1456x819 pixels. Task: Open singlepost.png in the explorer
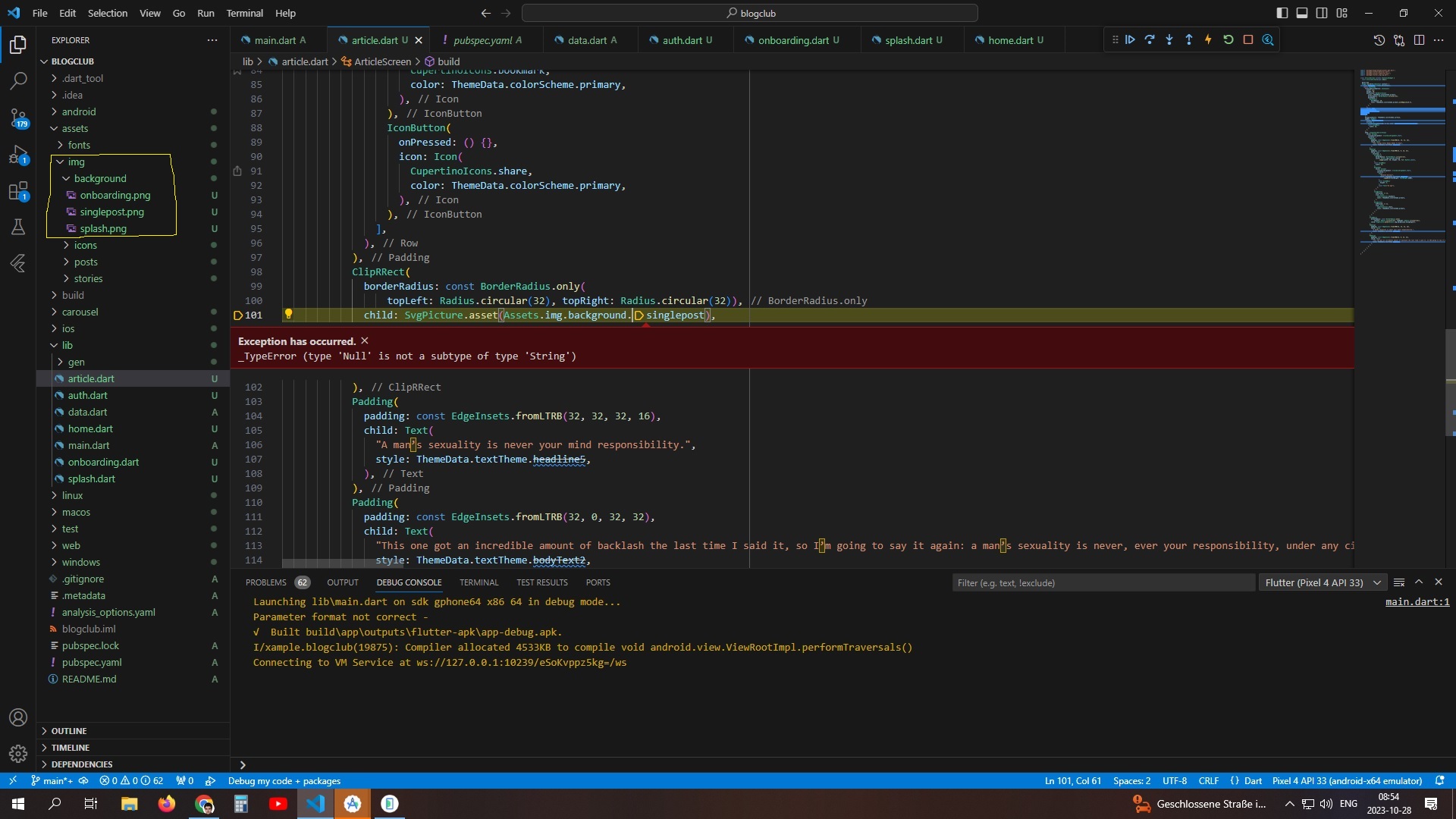pos(111,212)
